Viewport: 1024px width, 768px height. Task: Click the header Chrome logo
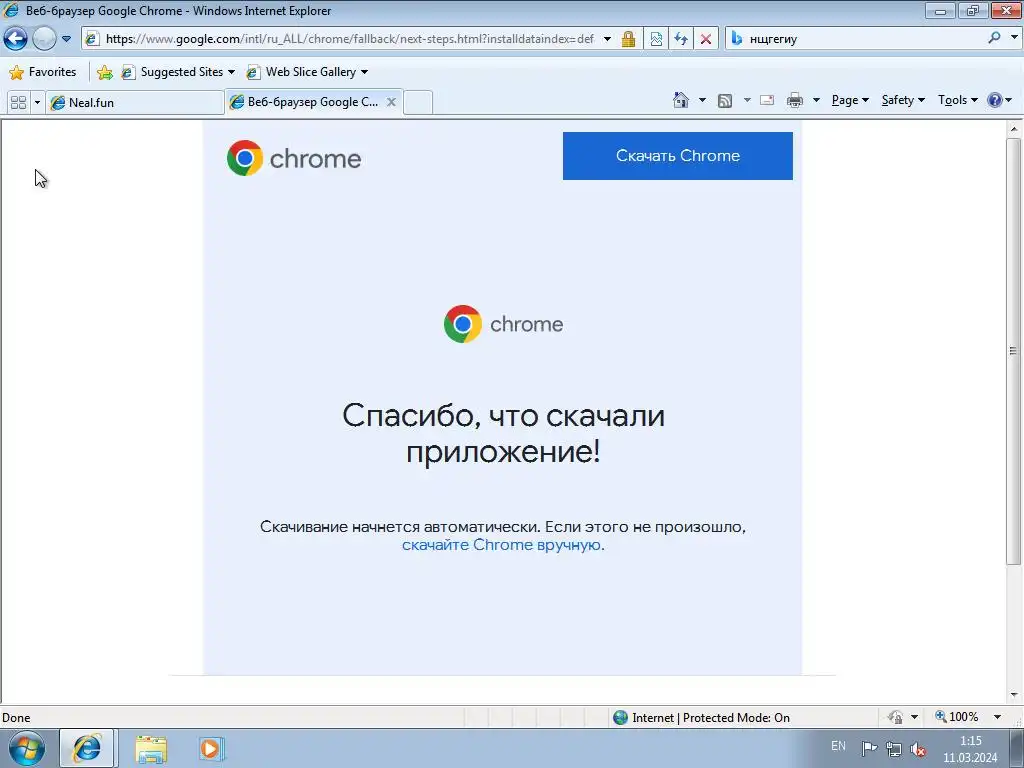[294, 158]
